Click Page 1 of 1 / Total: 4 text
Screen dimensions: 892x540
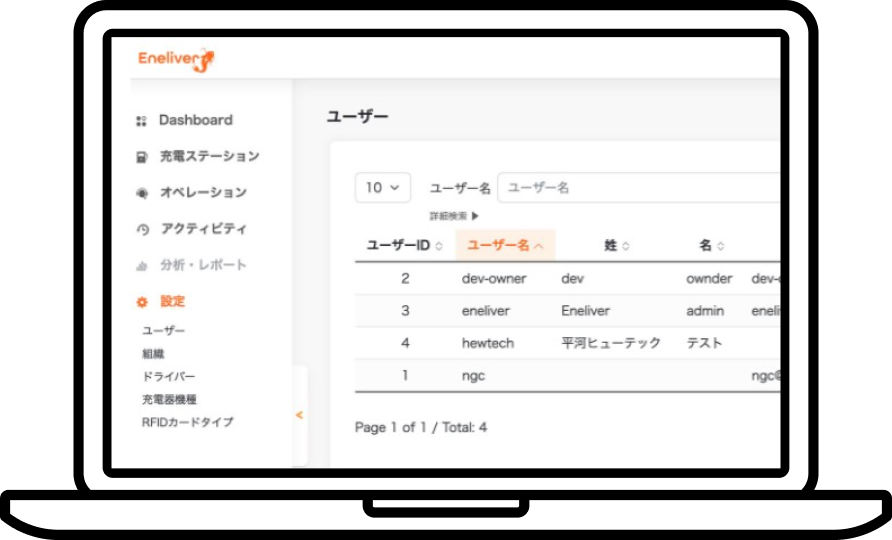421,428
